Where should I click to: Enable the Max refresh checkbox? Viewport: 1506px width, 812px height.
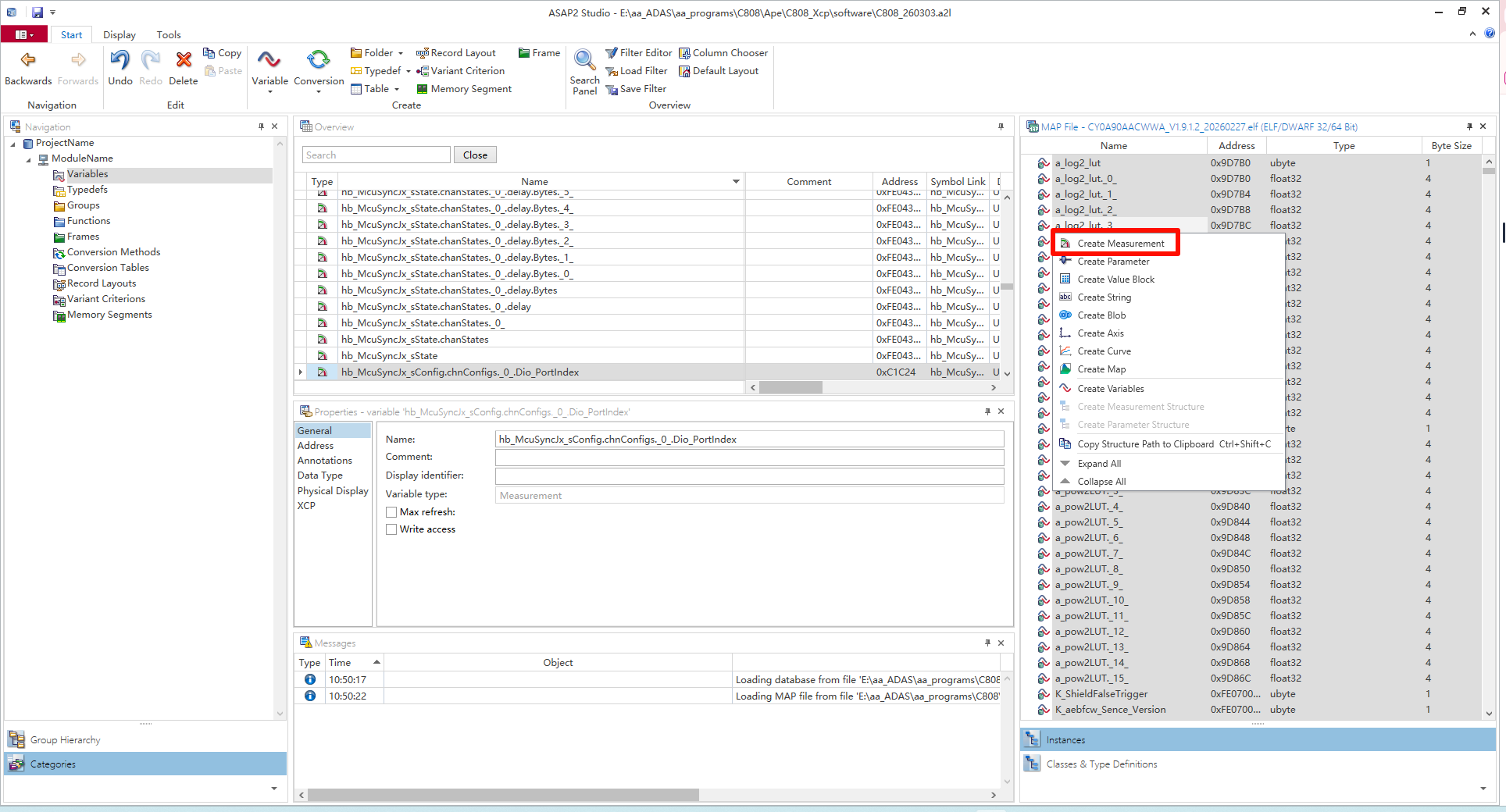click(x=391, y=512)
